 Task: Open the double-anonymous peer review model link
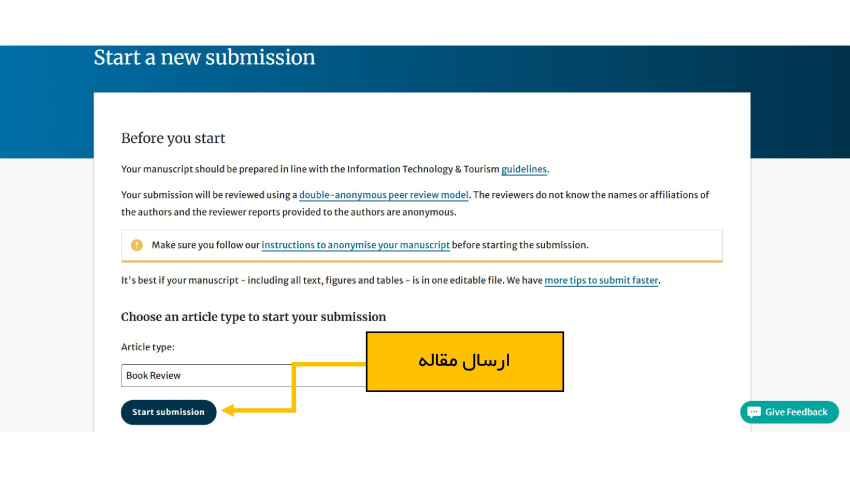coord(383,195)
